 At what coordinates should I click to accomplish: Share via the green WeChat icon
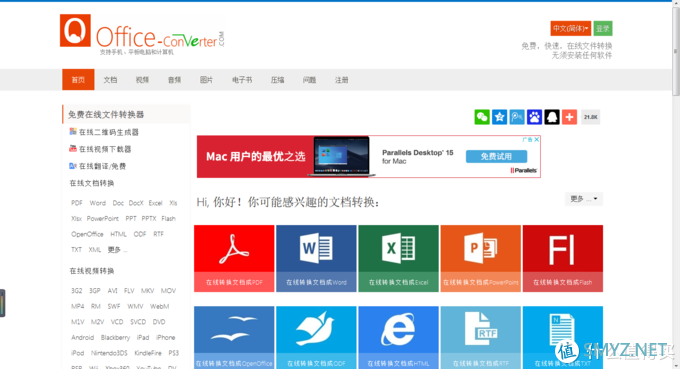click(482, 117)
